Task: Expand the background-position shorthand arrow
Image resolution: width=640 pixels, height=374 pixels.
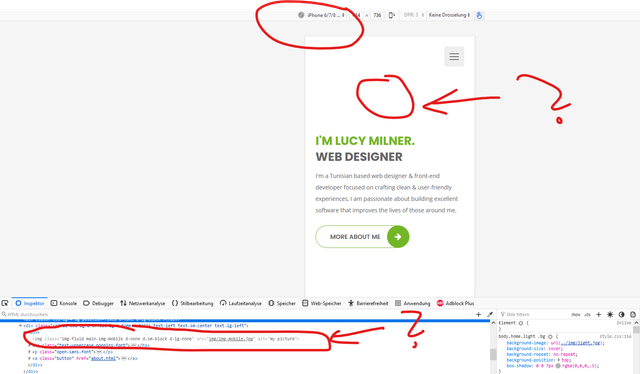Action: coord(559,360)
